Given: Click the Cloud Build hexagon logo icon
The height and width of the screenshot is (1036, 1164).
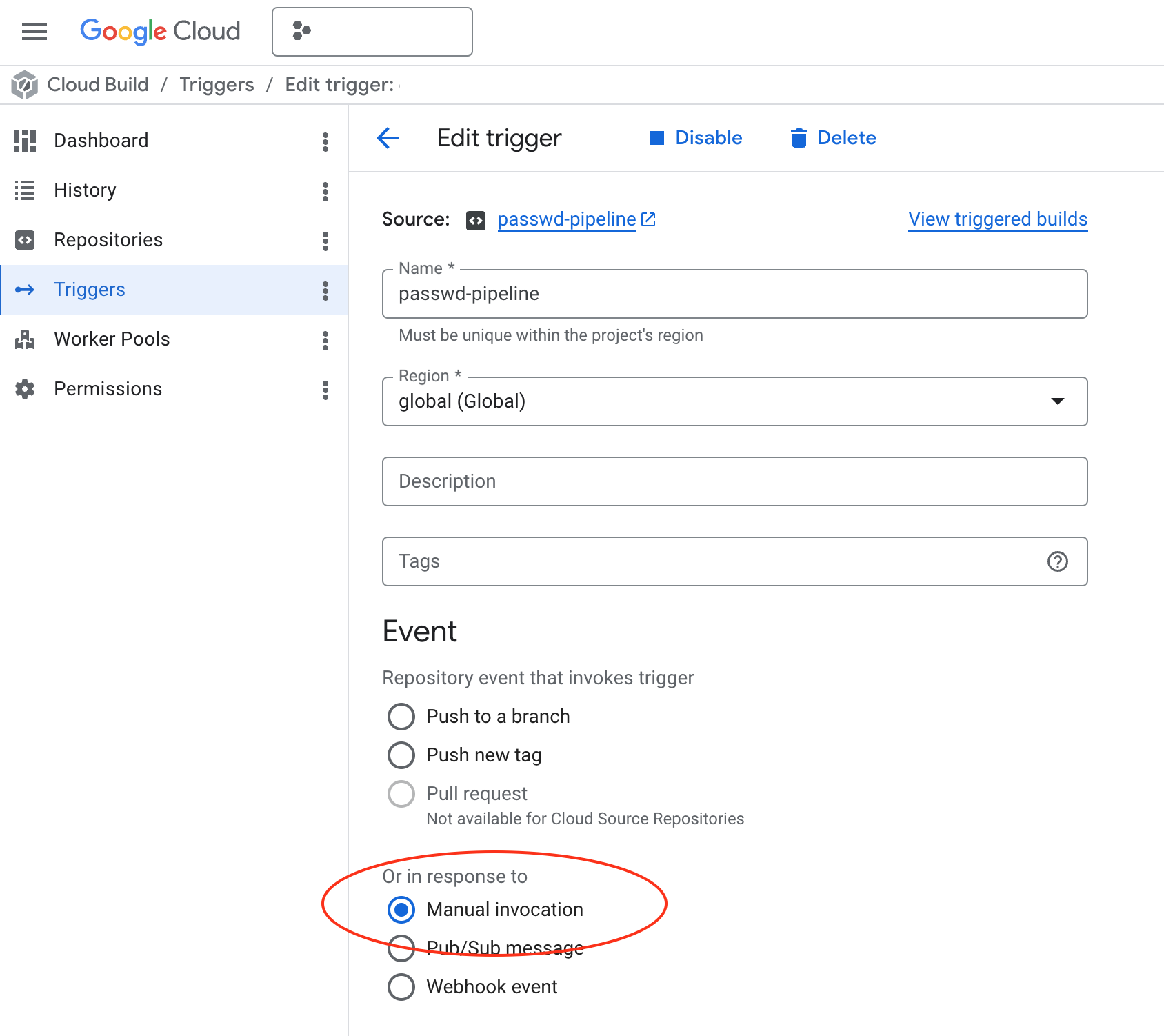Looking at the screenshot, I should (24, 85).
